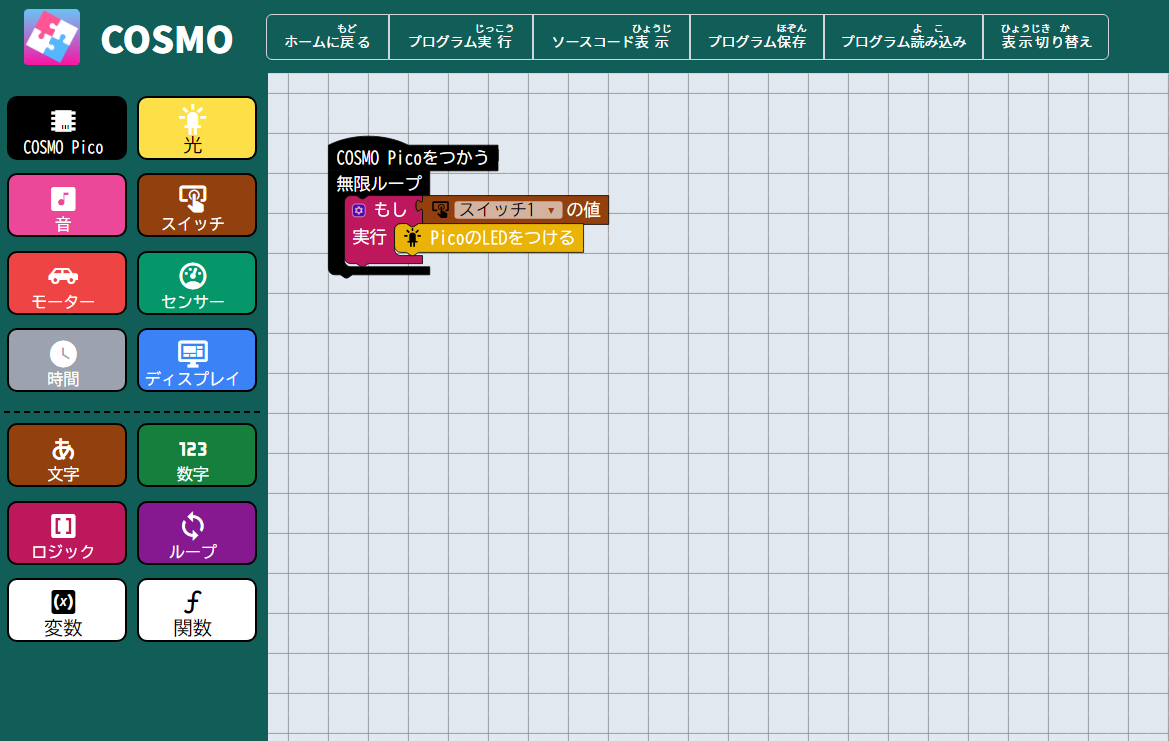Open the スイッチ1 dropdown in the block

tap(508, 210)
